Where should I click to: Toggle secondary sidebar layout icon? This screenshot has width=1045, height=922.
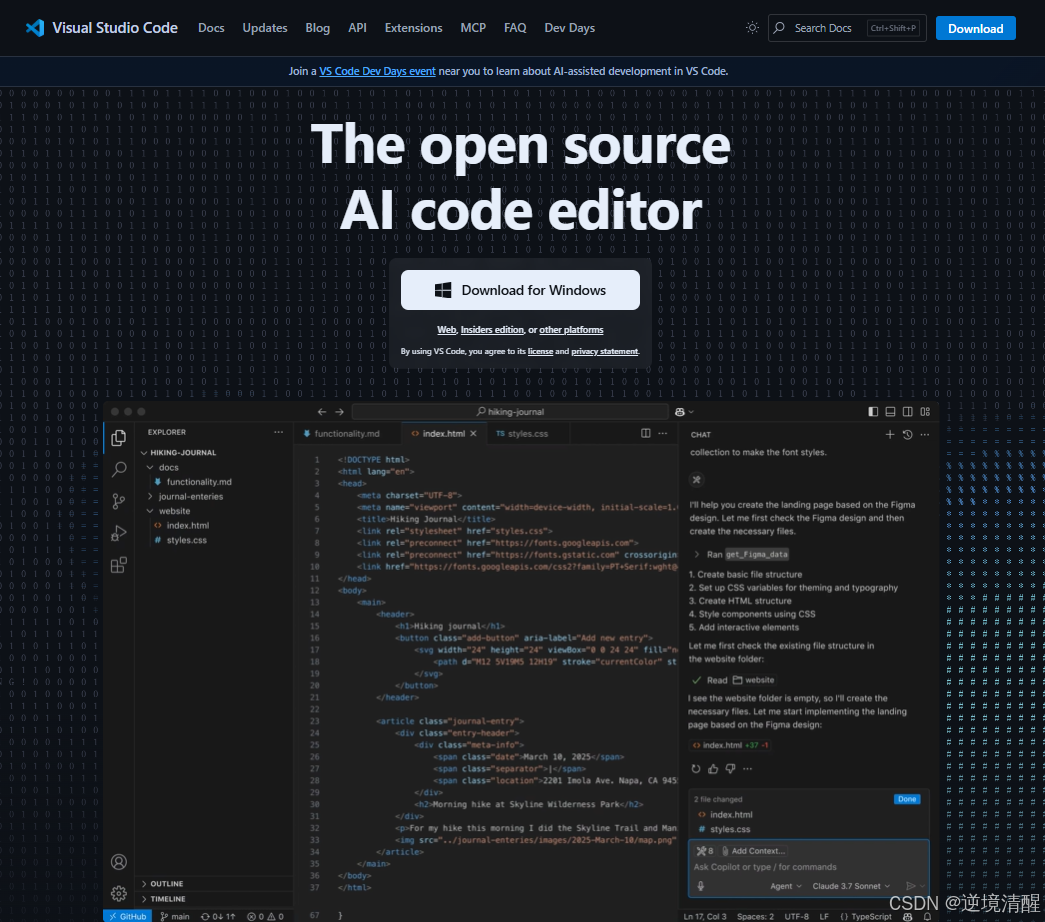(x=907, y=412)
